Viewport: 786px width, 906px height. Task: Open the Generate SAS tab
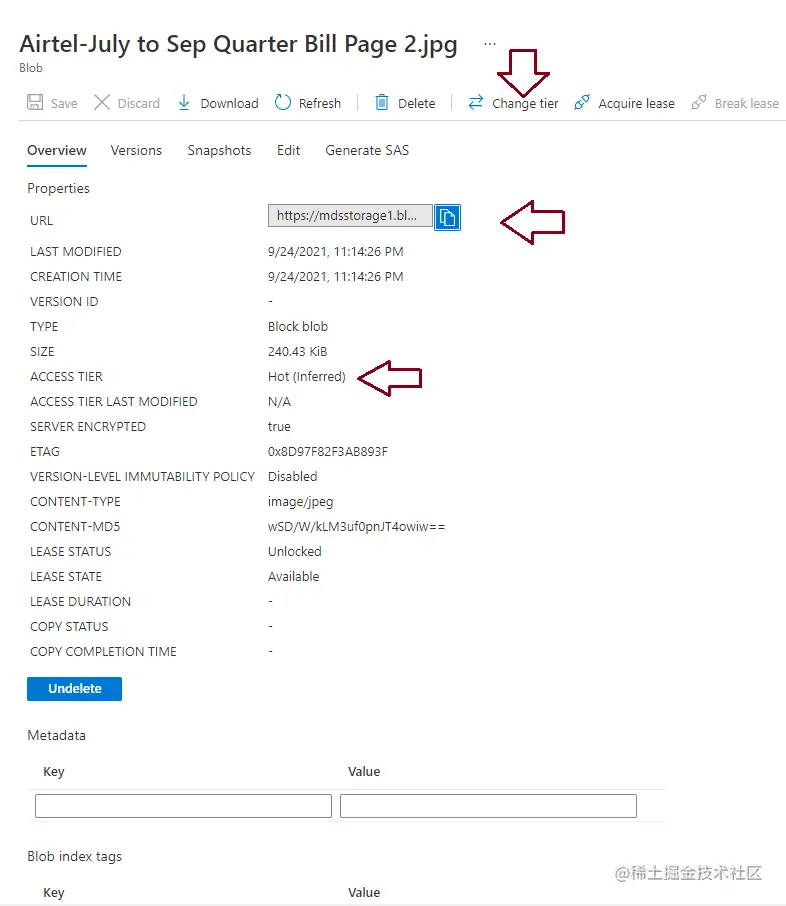point(367,150)
